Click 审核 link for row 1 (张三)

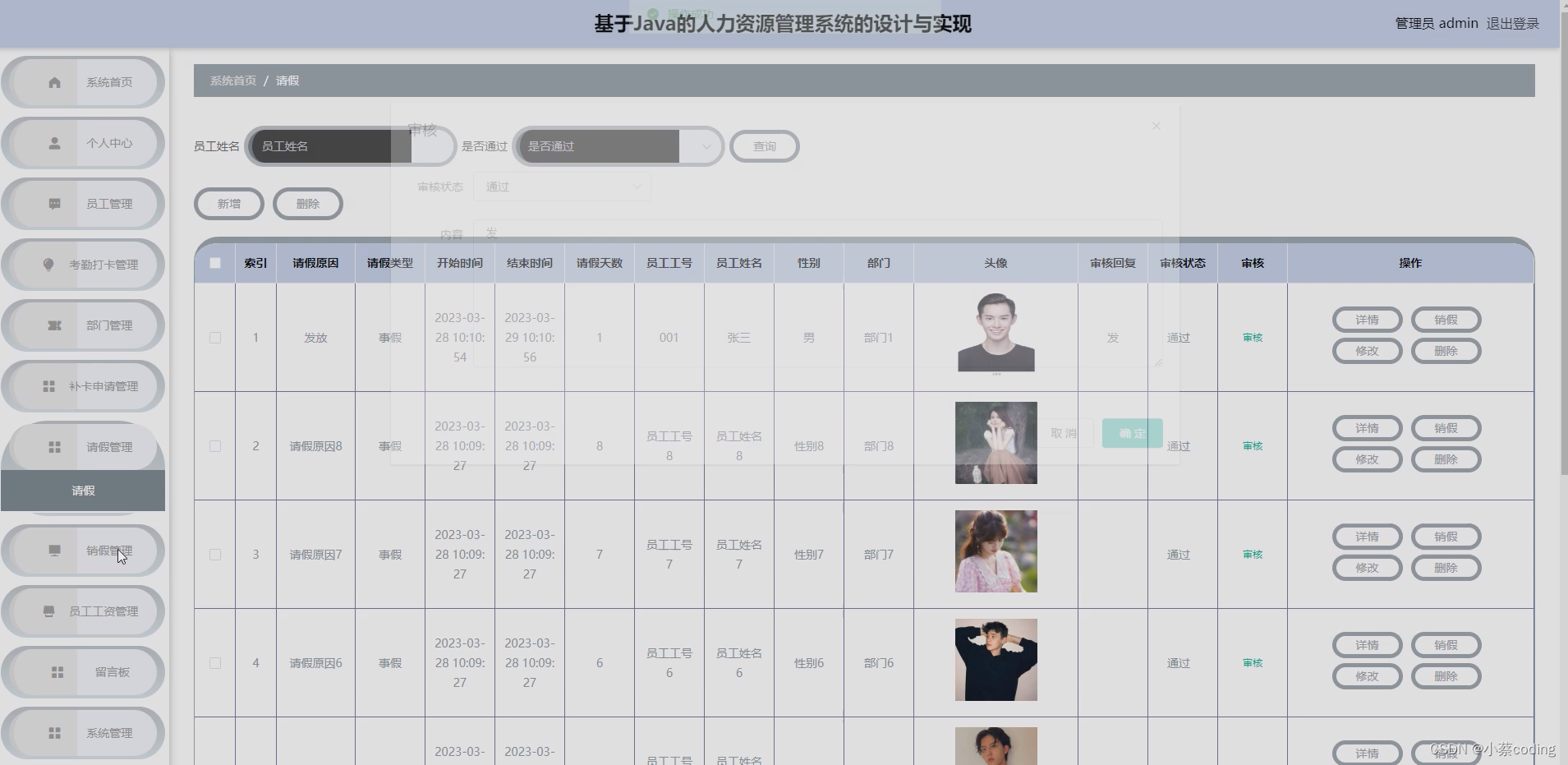[1253, 338]
